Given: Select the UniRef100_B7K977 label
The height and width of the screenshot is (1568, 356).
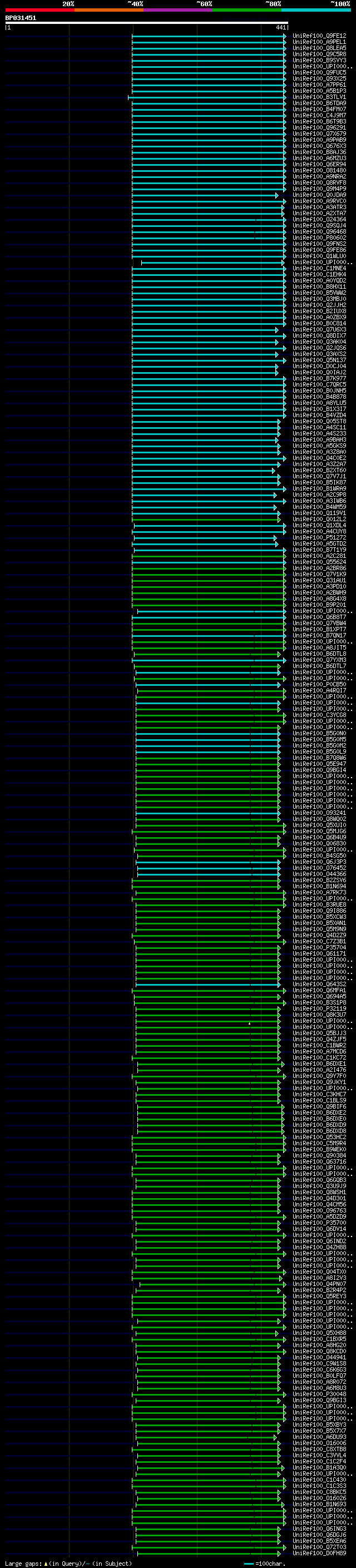Looking at the screenshot, I should point(319,379).
